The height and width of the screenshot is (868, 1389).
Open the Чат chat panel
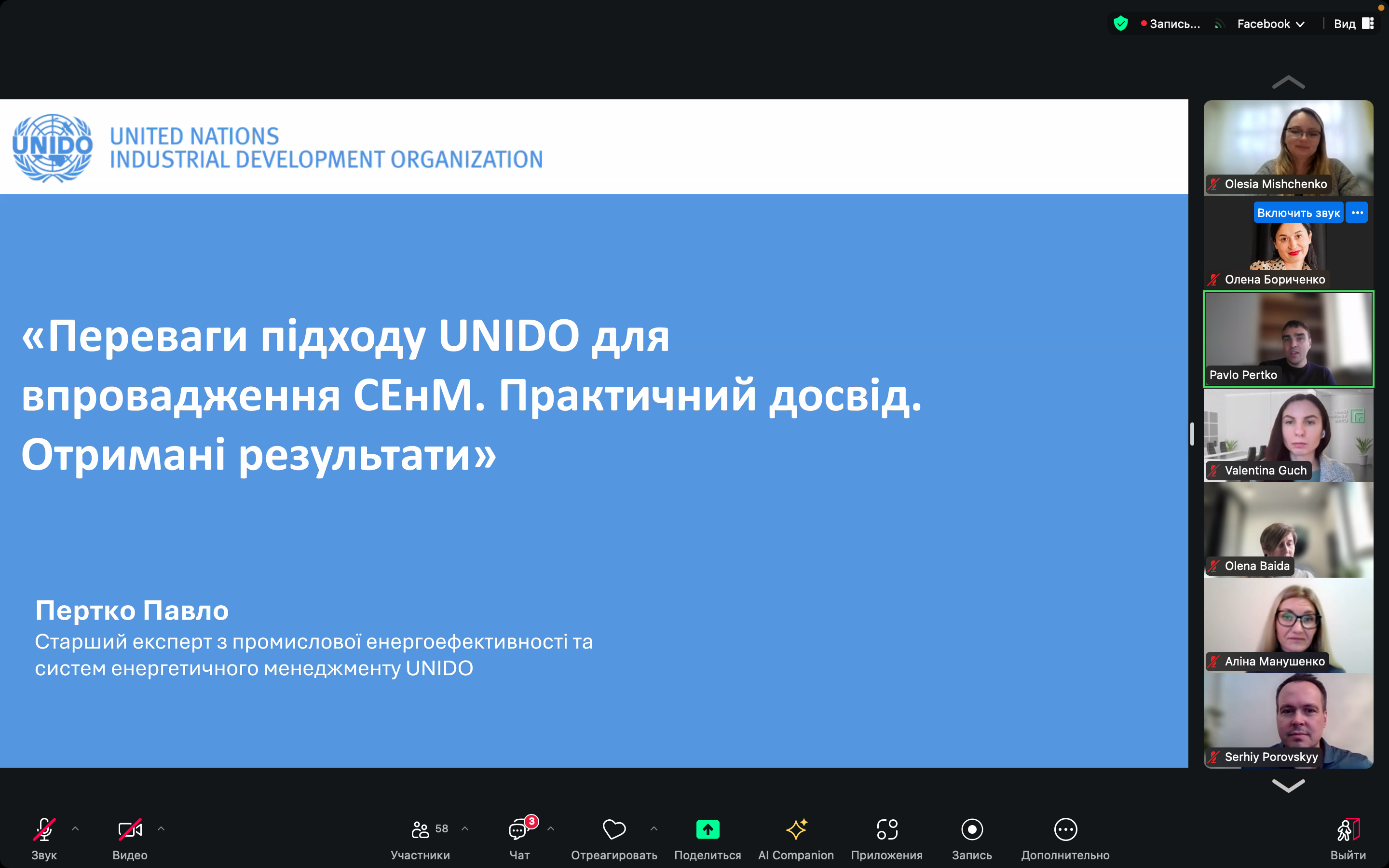pyautogui.click(x=519, y=838)
